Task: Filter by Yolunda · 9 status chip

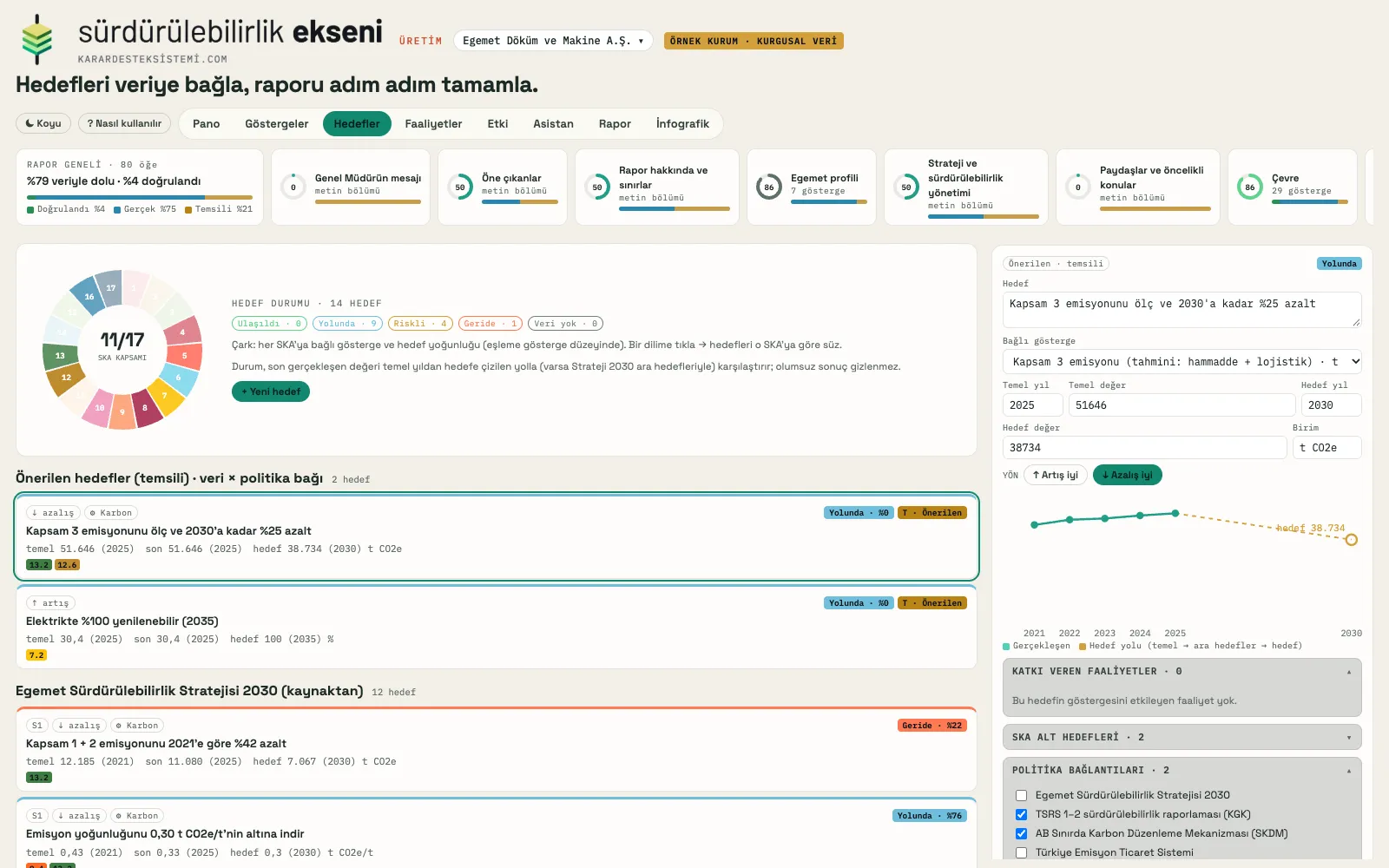Action: 347,324
